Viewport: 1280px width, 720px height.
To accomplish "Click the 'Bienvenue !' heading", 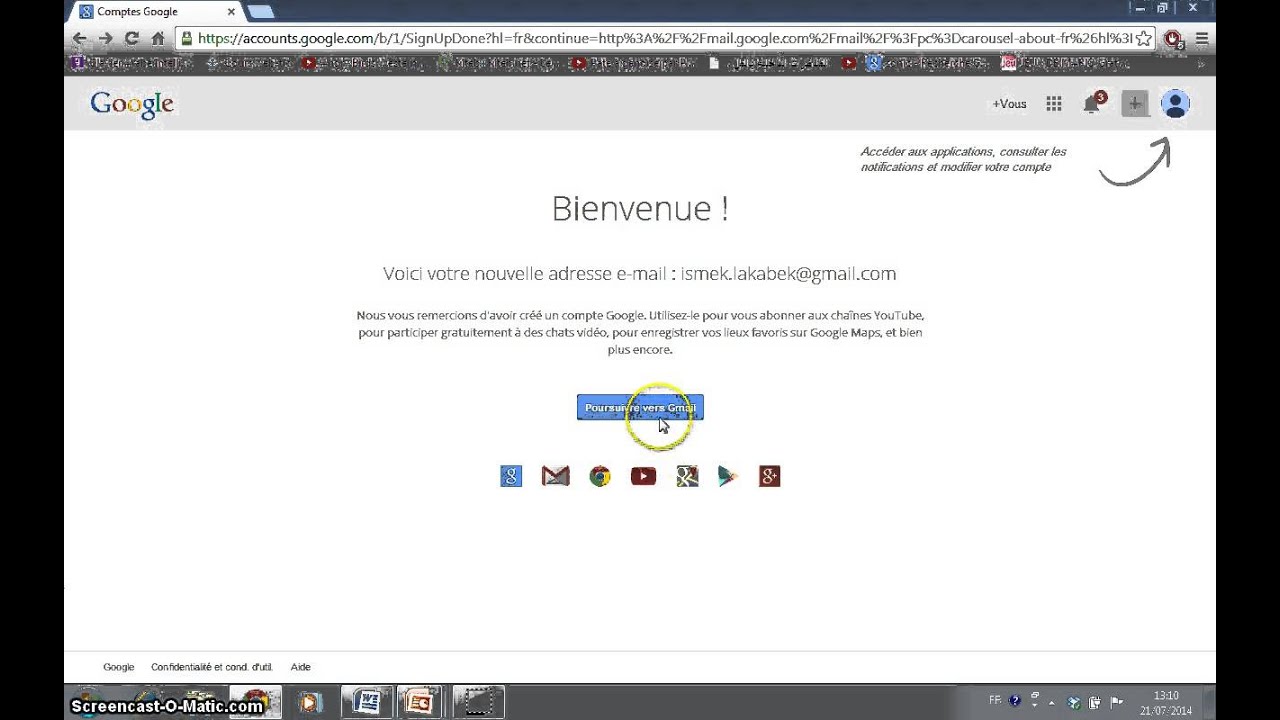I will coord(640,208).
